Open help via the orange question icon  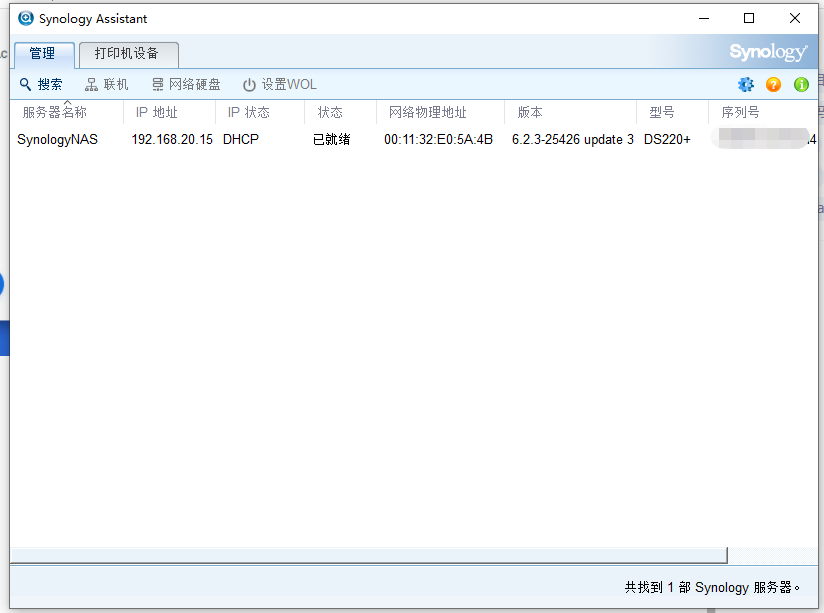pyautogui.click(x=773, y=85)
